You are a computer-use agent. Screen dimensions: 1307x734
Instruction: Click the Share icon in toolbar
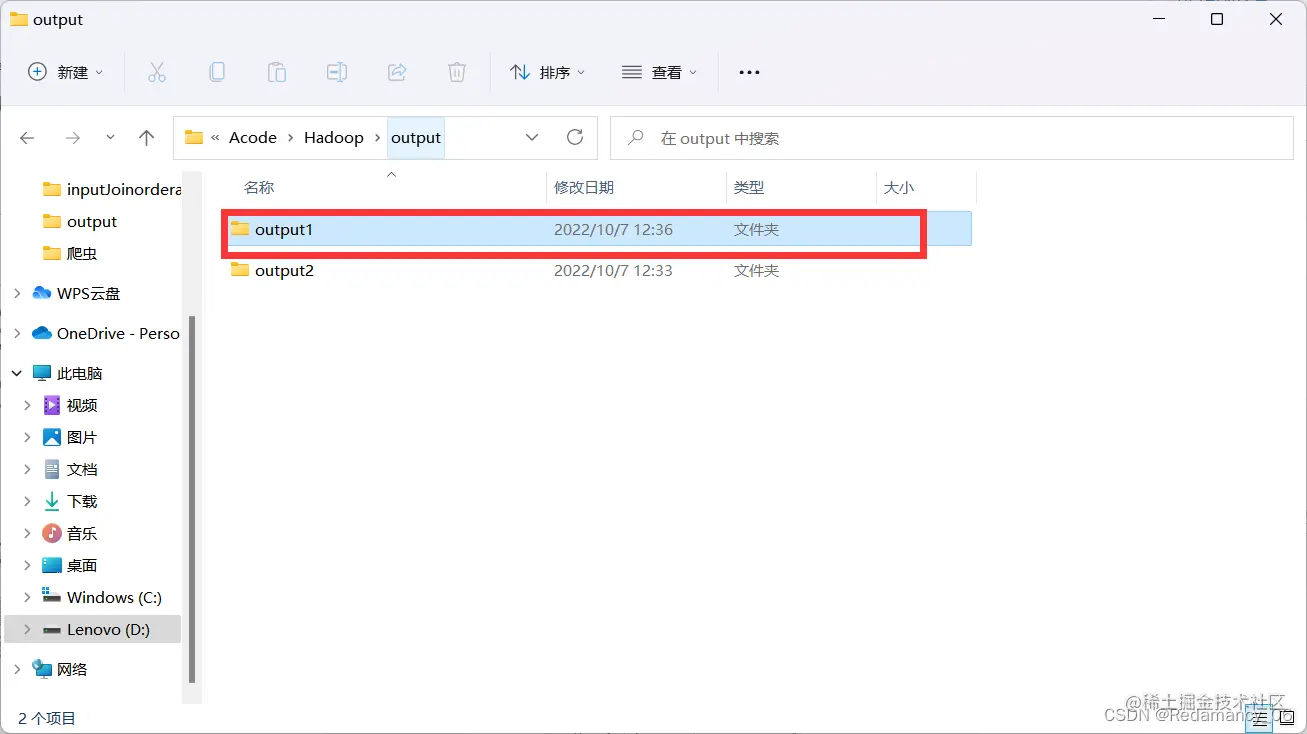coord(397,72)
